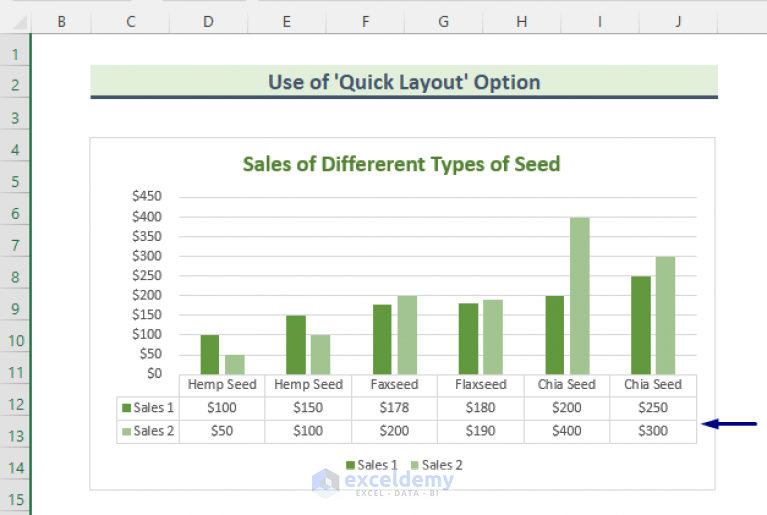Select "Sales 2" legend entry below the table
The width and height of the screenshot is (767, 515).
(x=436, y=465)
